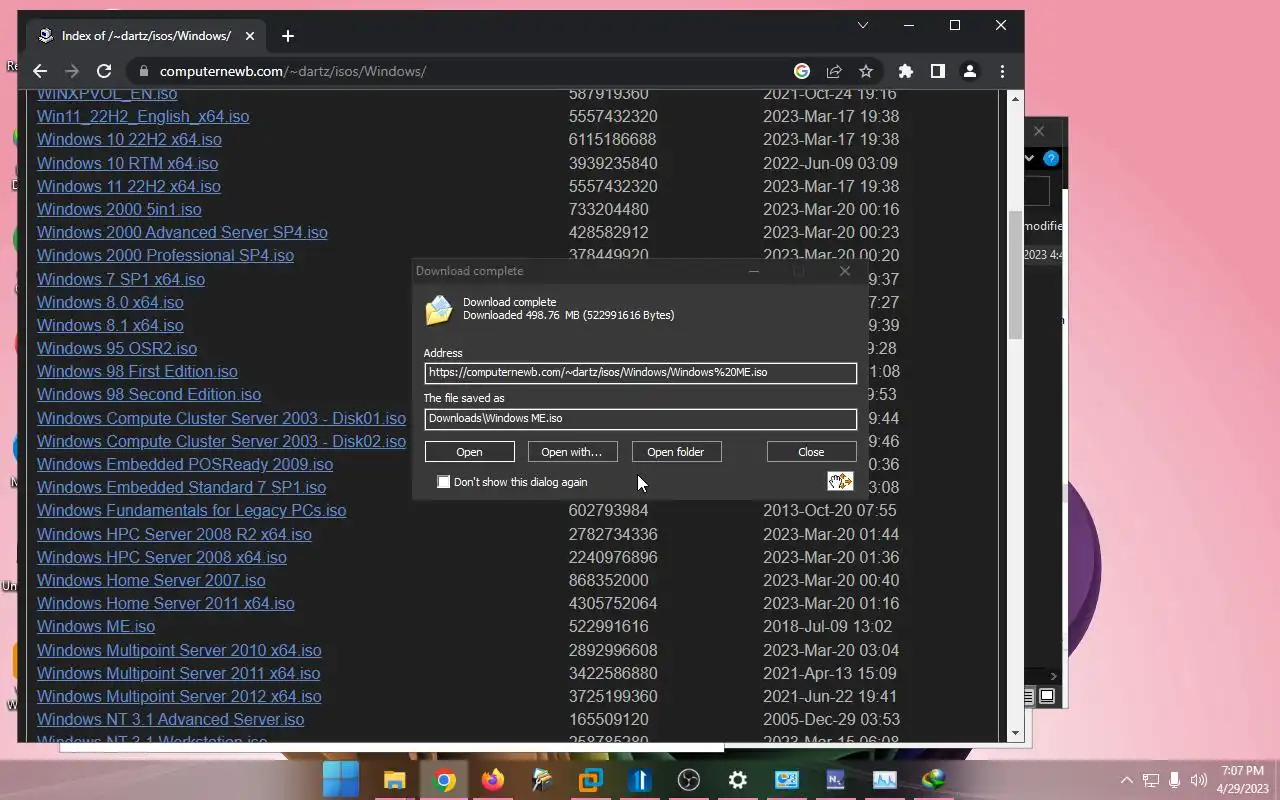Viewport: 1280px width, 800px height.
Task: Switch background window to large icons view
Action: (x=1047, y=695)
